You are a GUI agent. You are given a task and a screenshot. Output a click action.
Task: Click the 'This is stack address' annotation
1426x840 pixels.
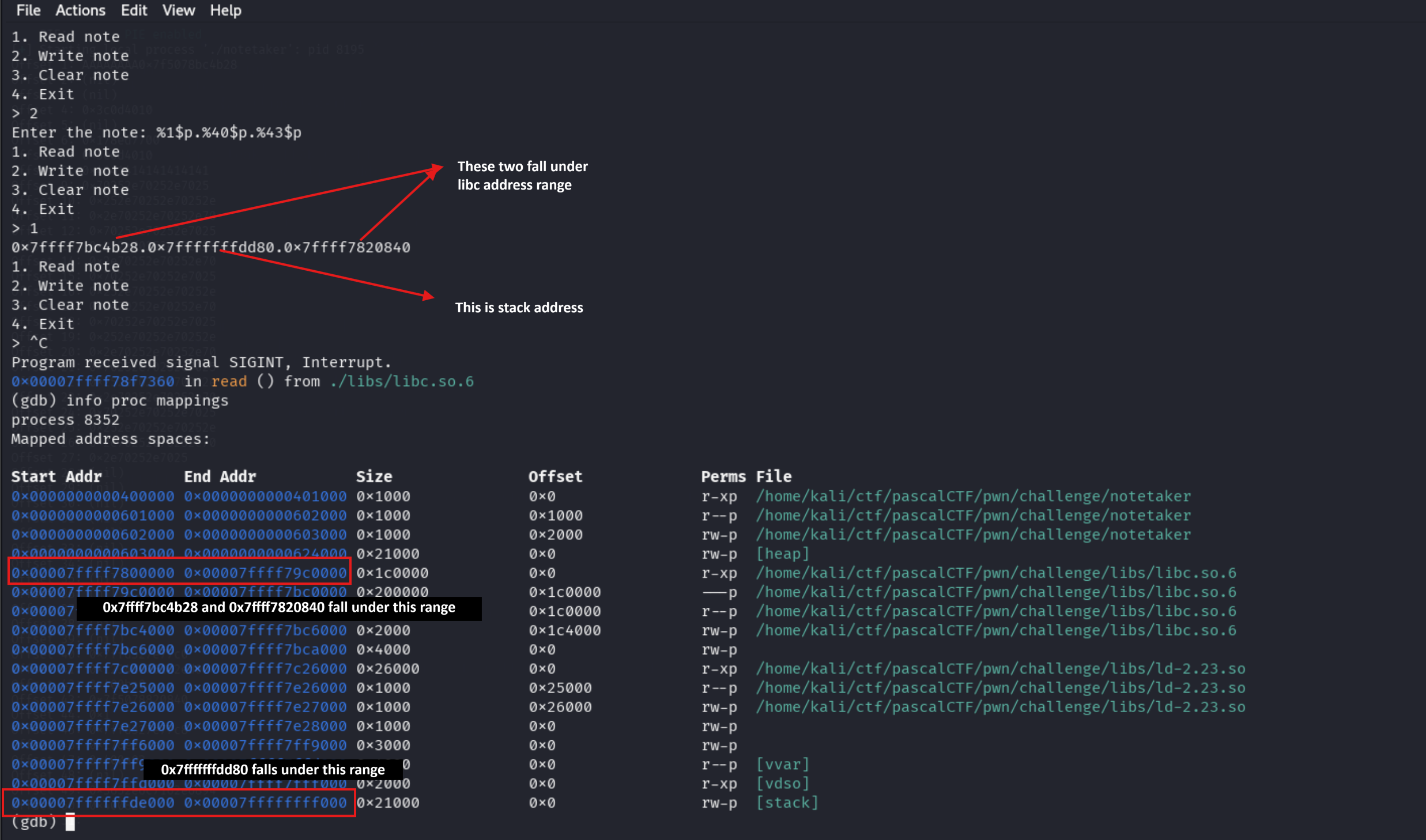click(x=518, y=307)
